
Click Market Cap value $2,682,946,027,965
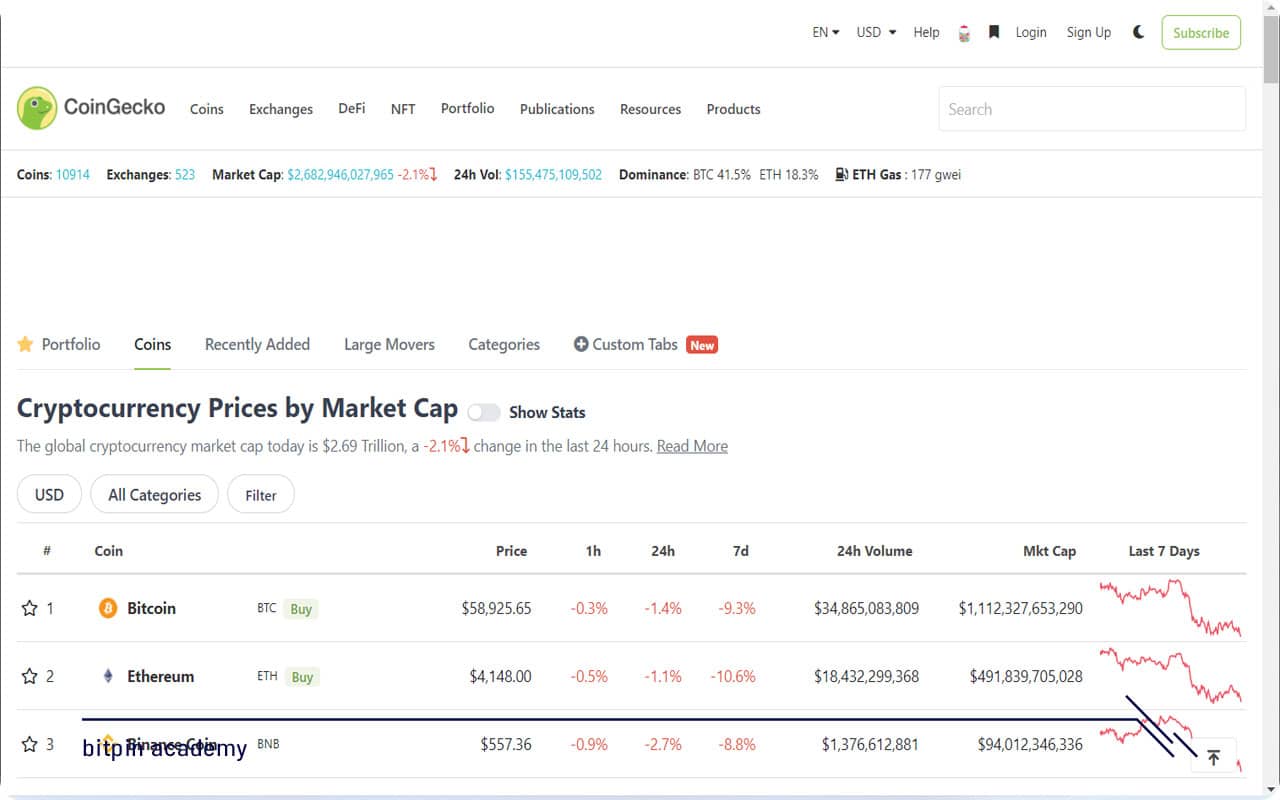click(x=341, y=174)
